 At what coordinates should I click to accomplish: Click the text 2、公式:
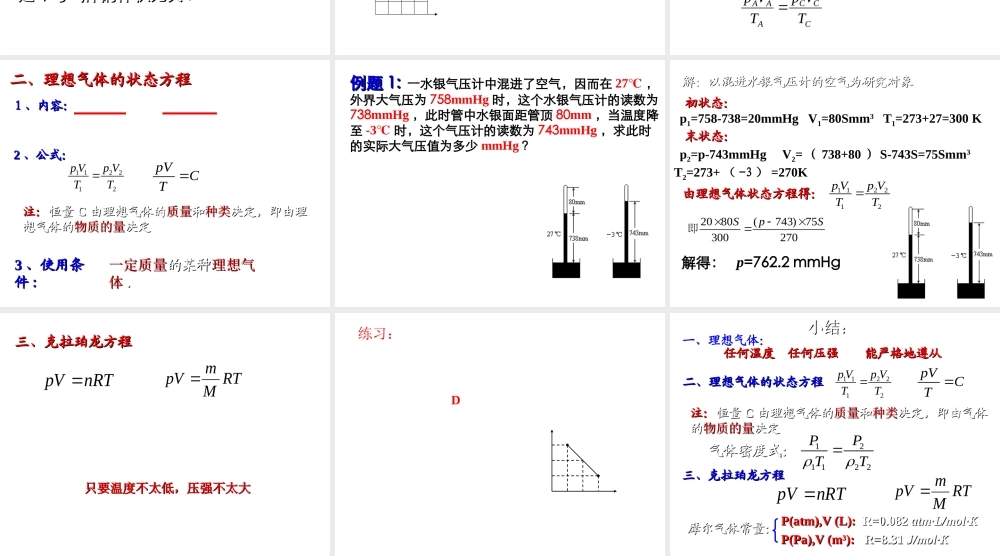pyautogui.click(x=40, y=155)
